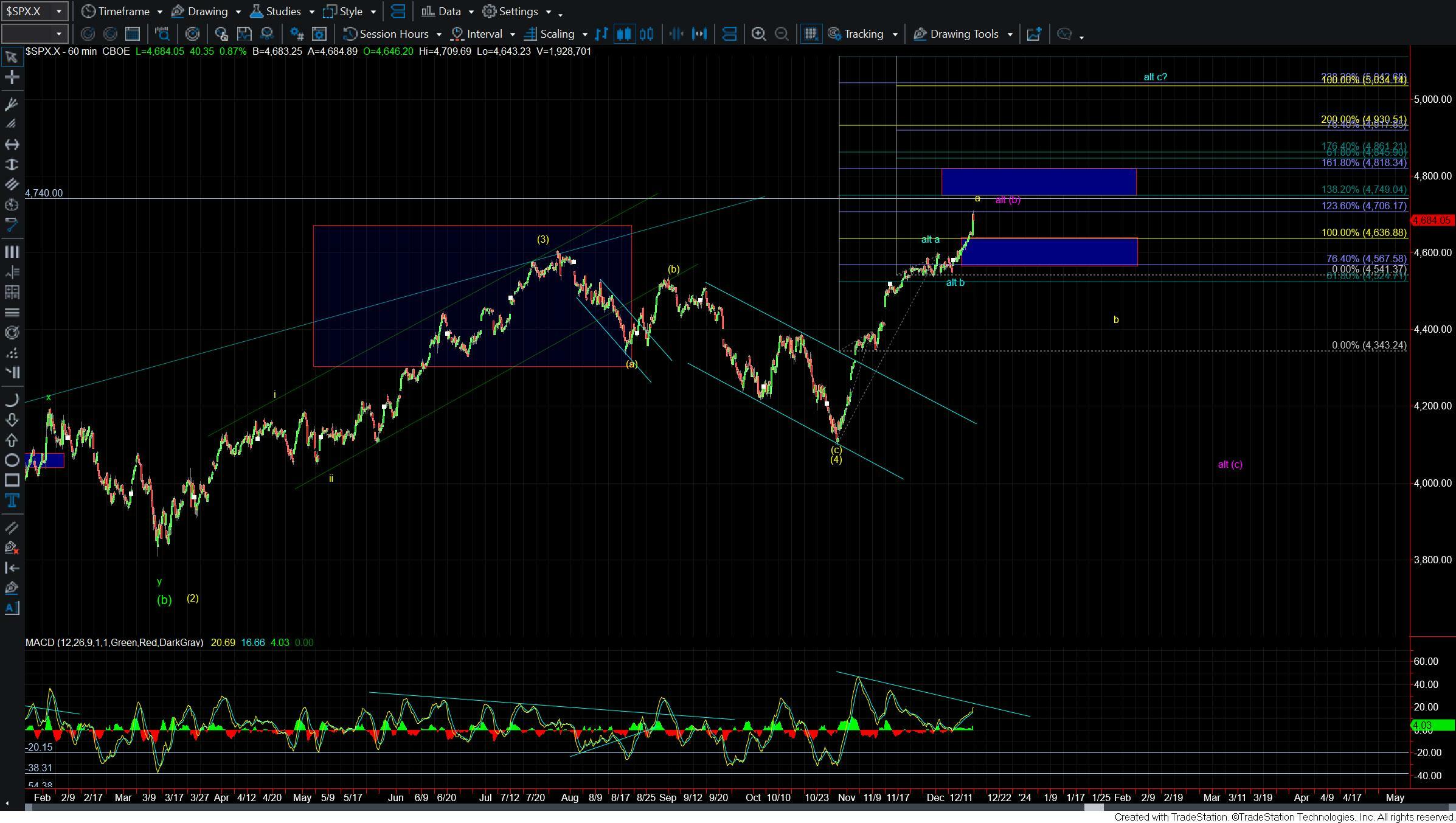
Task: Click the add chart analysis icon
Action: pyautogui.click(x=1034, y=34)
